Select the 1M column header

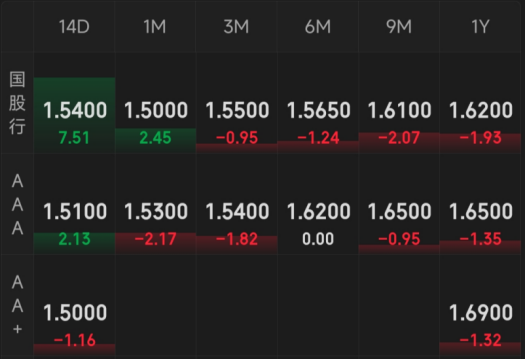(155, 26)
